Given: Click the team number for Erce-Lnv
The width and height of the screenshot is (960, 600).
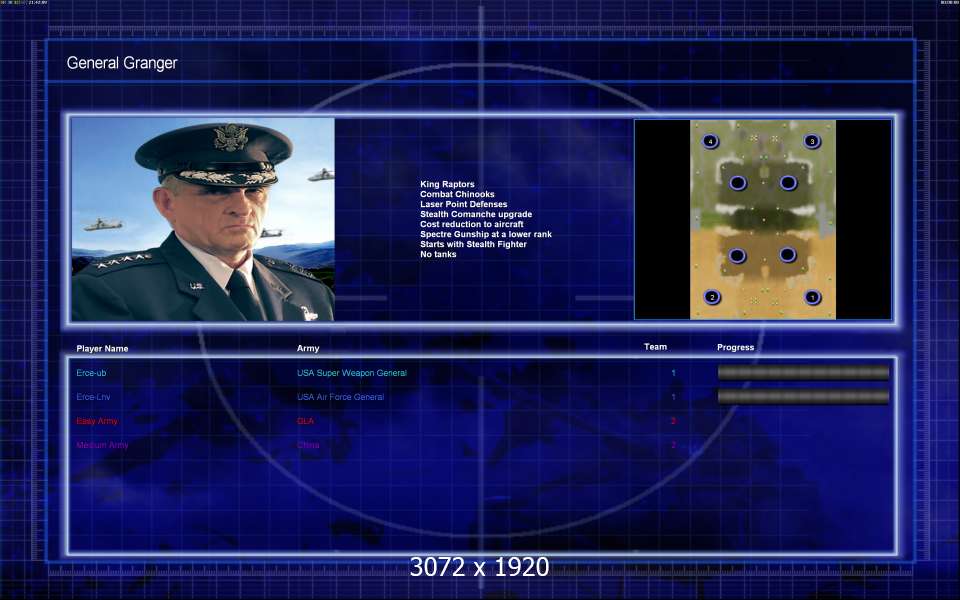Looking at the screenshot, I should pyautogui.click(x=673, y=397).
